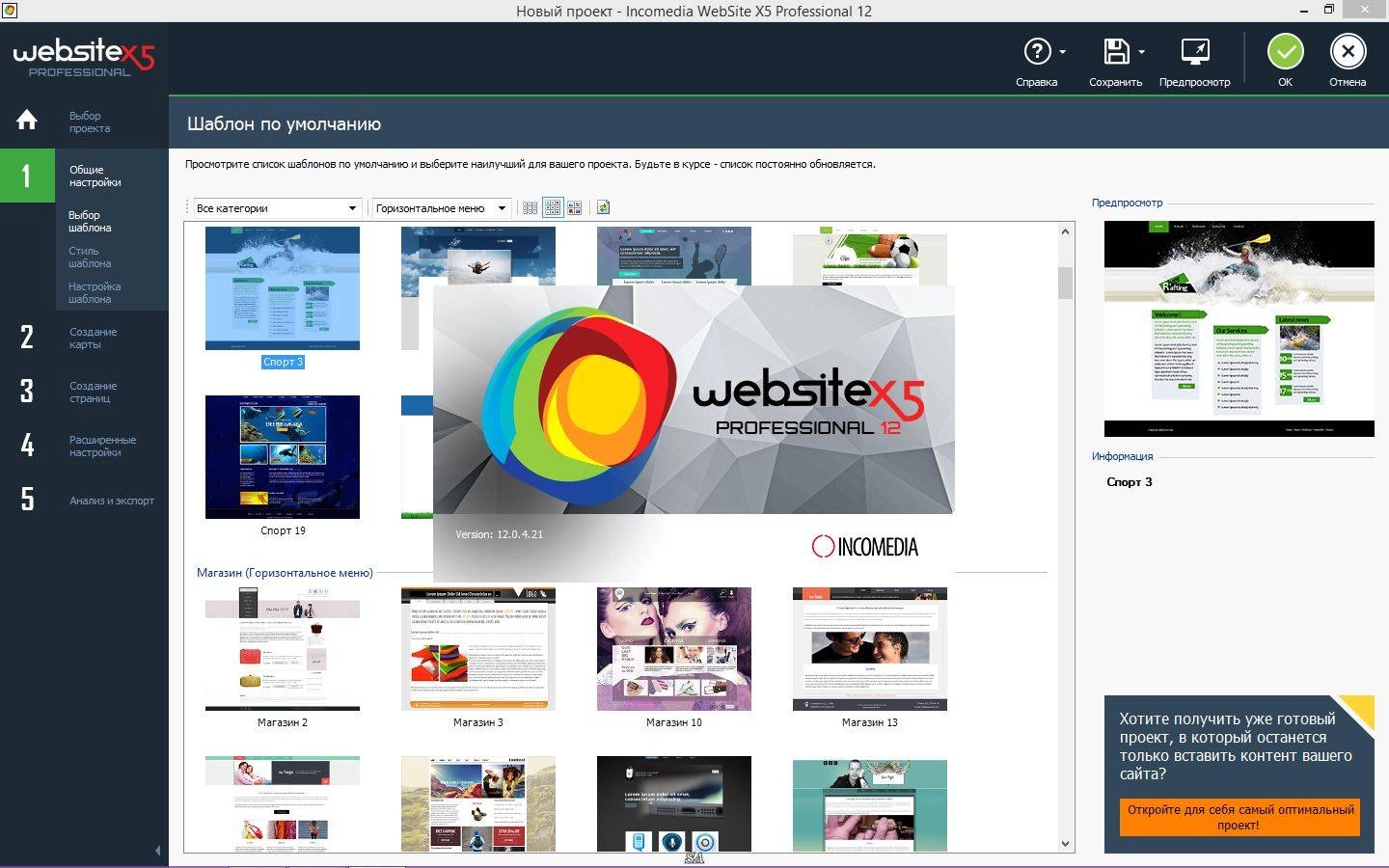Confirm with the green OK checkmark
The width and height of the screenshot is (1389, 868).
tap(1285, 51)
